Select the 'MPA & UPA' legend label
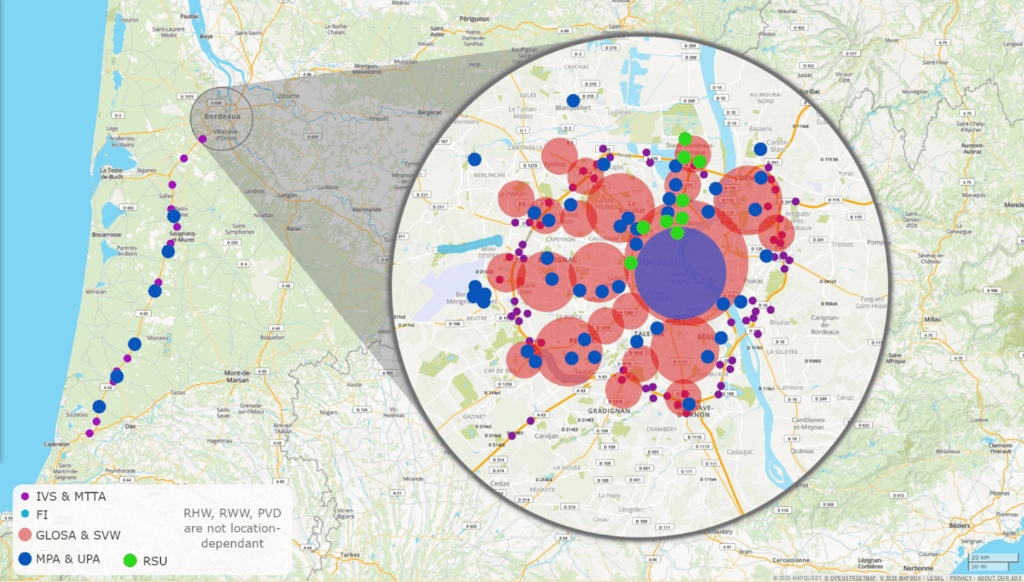 [x=68, y=558]
